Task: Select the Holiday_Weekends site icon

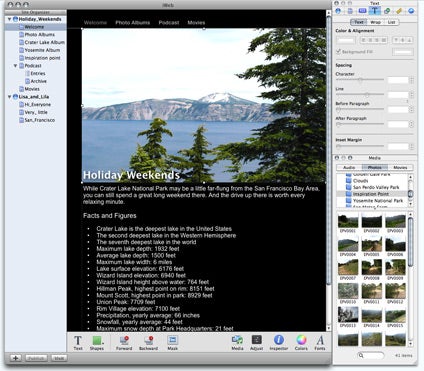Action: [15, 19]
